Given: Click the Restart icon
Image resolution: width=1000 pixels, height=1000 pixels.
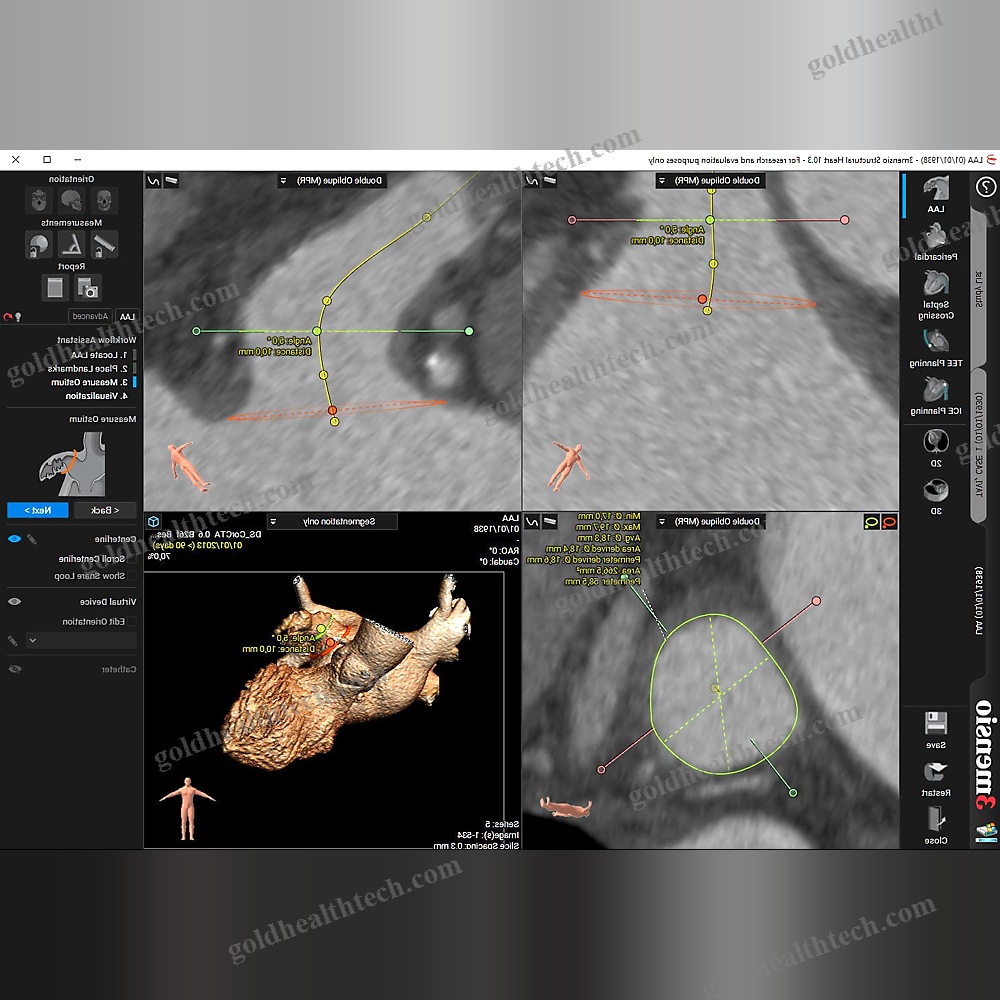Looking at the screenshot, I should pyautogui.click(x=936, y=772).
